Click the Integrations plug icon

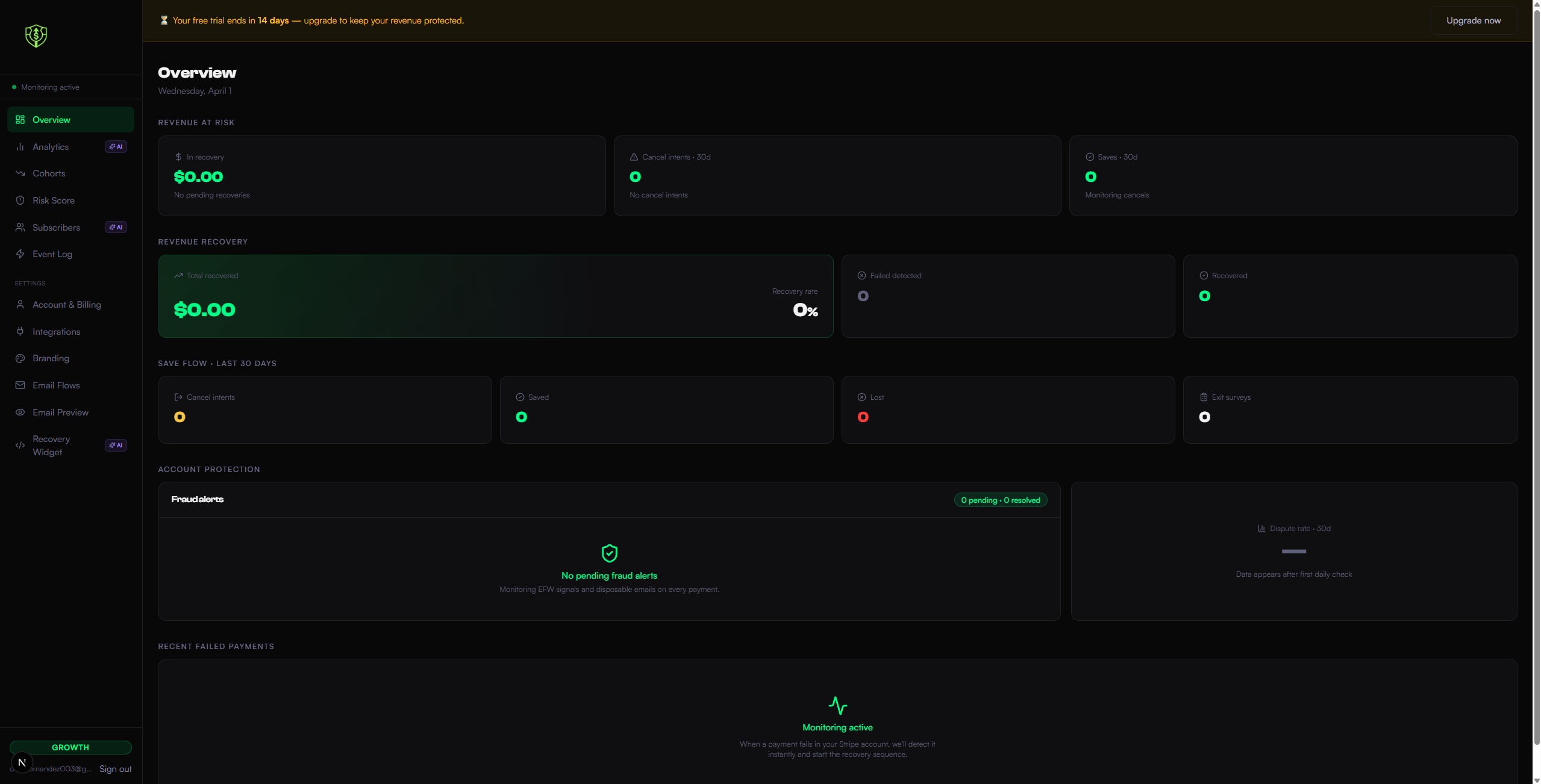click(x=20, y=331)
